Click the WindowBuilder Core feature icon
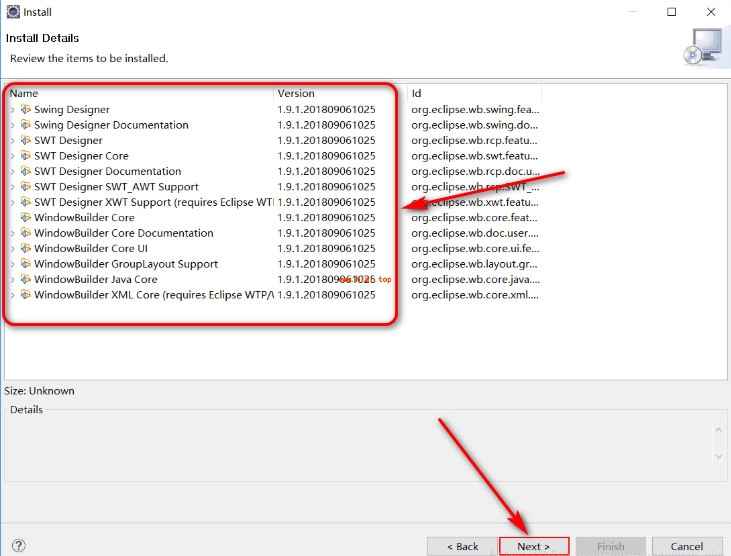This screenshot has width=731, height=556. 26,217
